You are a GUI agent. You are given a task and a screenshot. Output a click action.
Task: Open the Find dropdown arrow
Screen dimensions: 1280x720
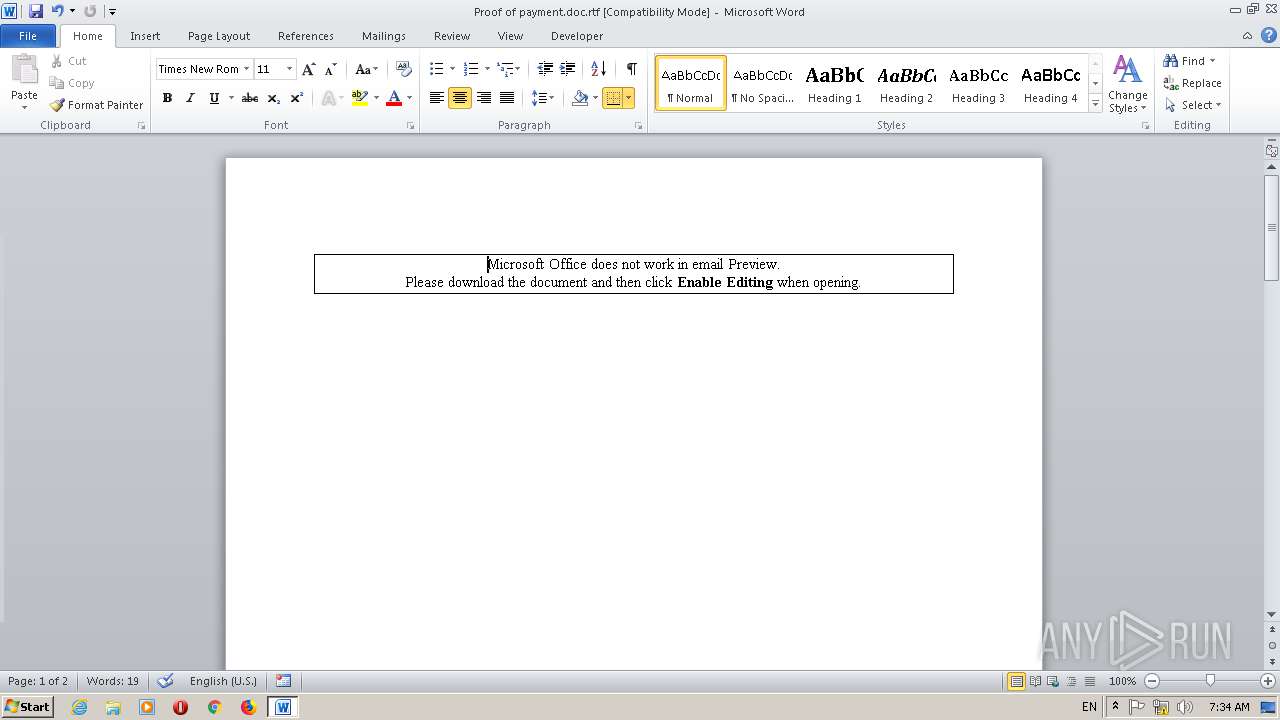(1213, 61)
